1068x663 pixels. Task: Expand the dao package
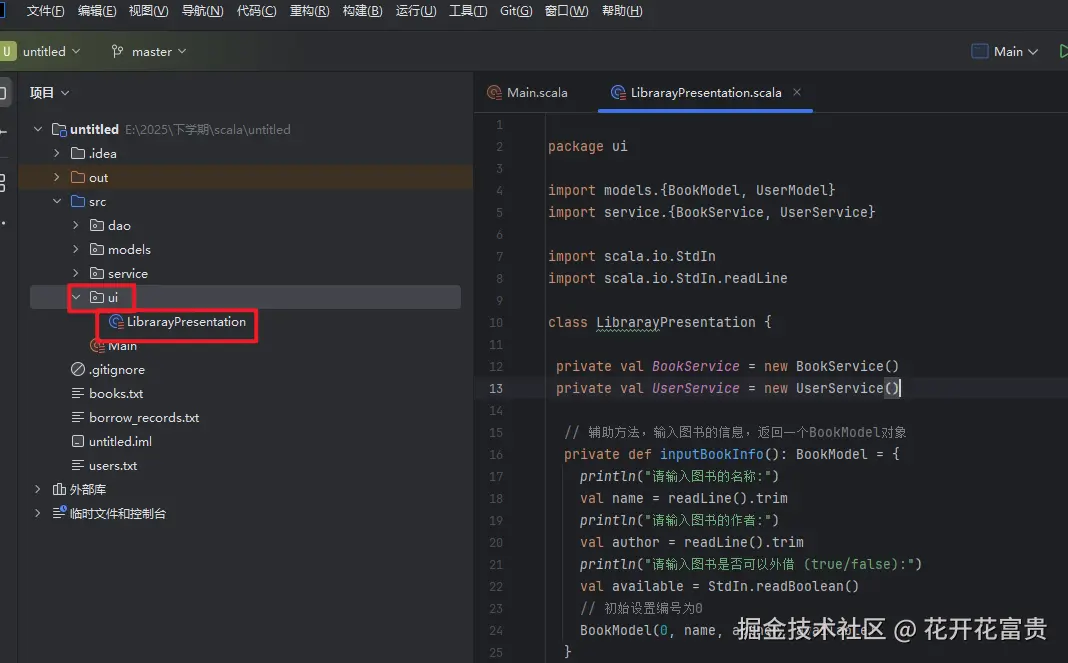(x=76, y=226)
